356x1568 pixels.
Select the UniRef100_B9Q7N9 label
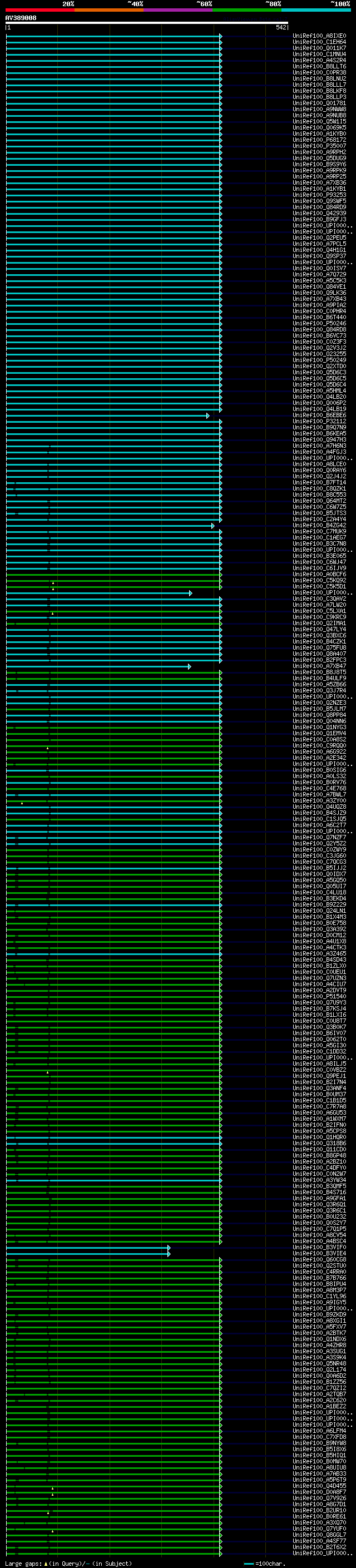[319, 427]
